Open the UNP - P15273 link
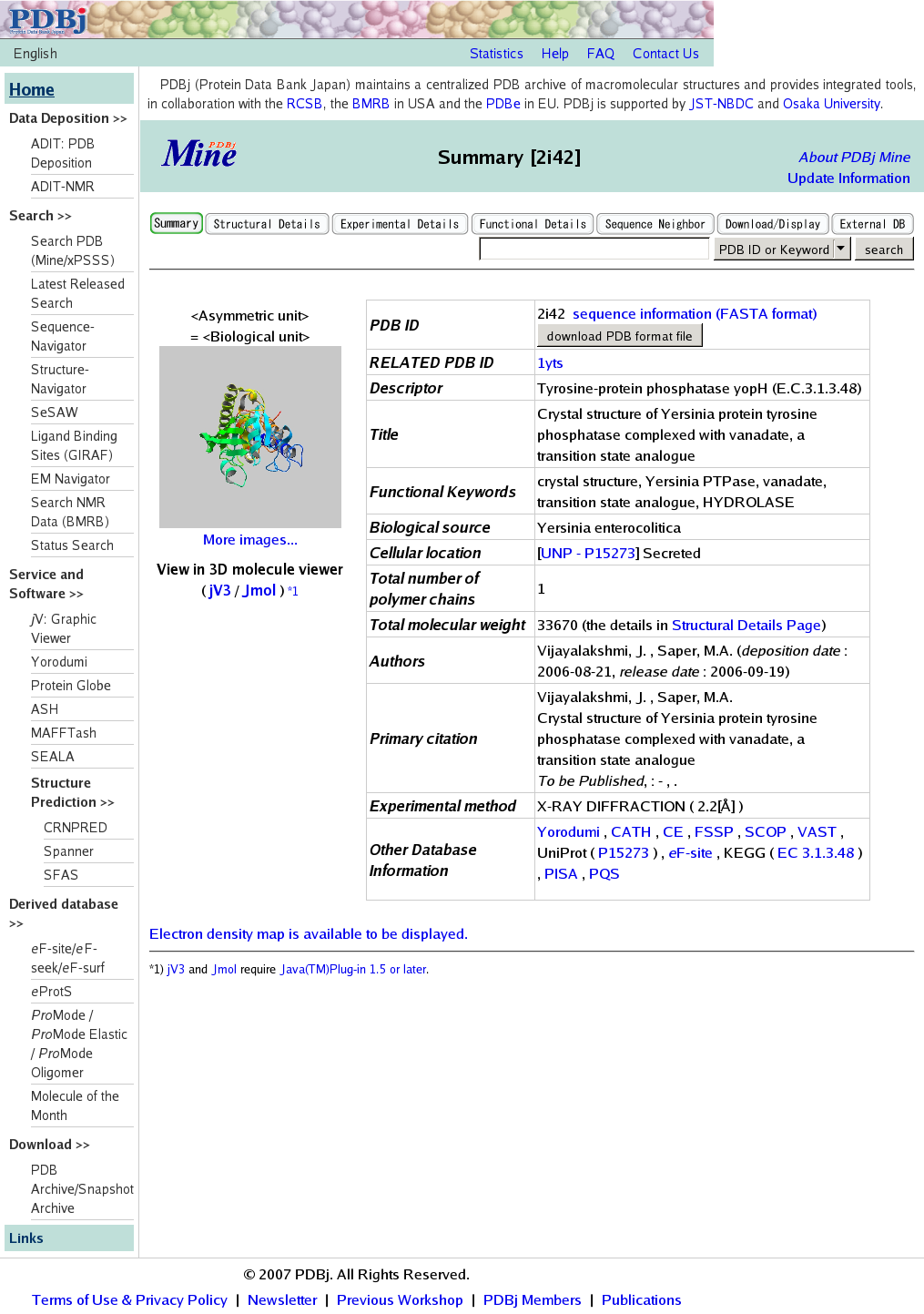 click(588, 553)
